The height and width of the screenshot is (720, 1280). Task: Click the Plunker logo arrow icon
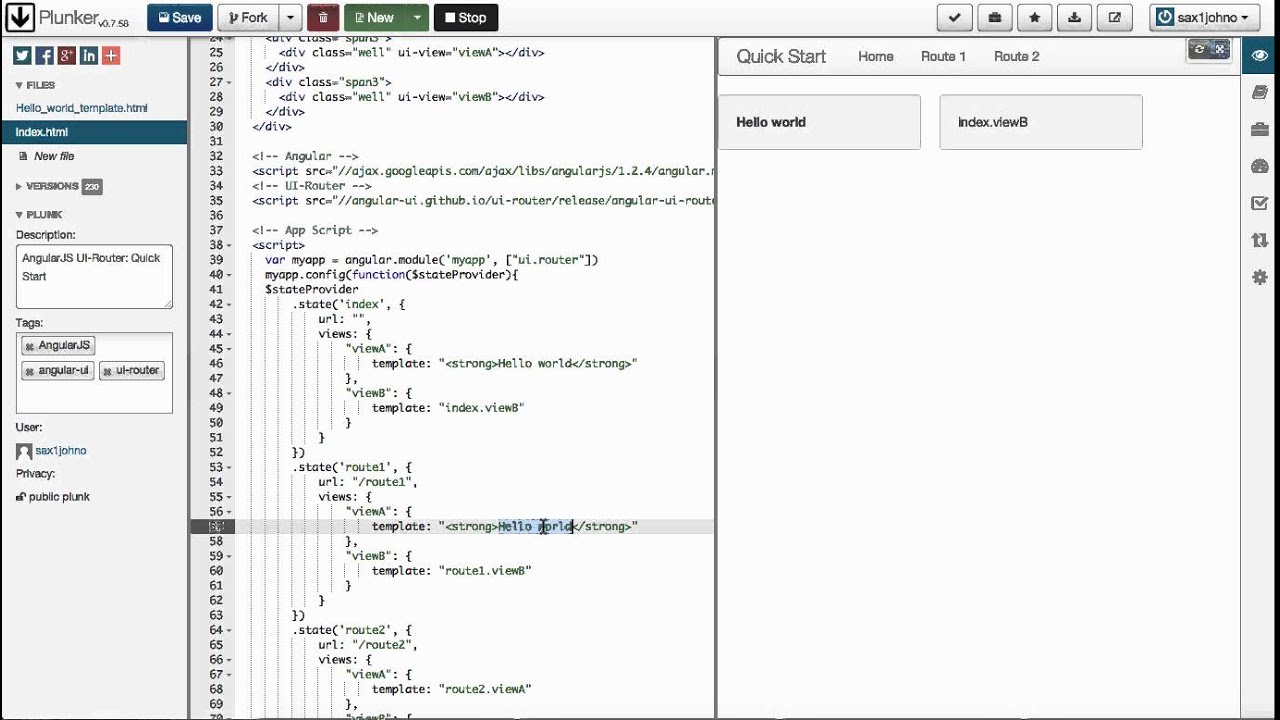click(20, 17)
